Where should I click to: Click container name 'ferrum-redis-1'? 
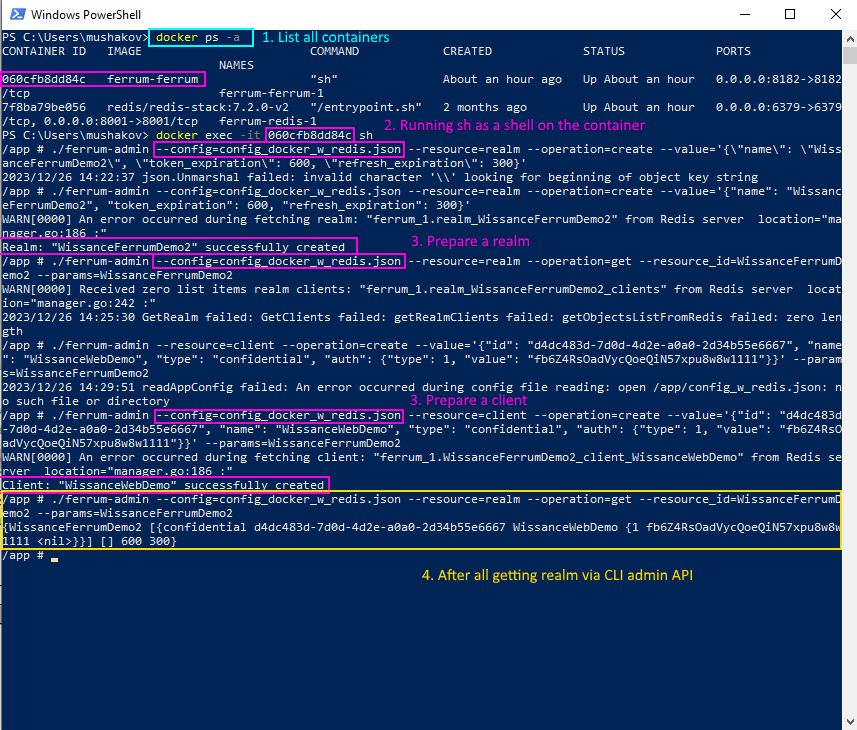[268, 121]
